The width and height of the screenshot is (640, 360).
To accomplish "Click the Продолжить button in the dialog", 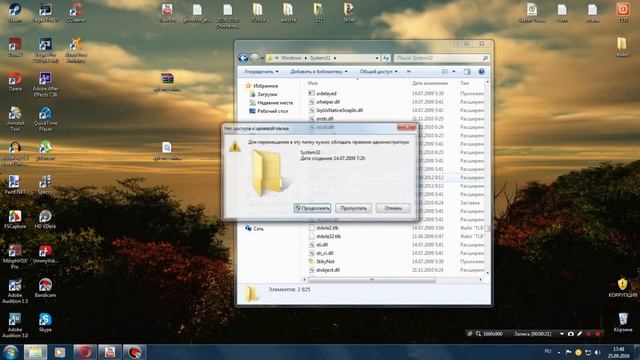I will click(x=312, y=208).
